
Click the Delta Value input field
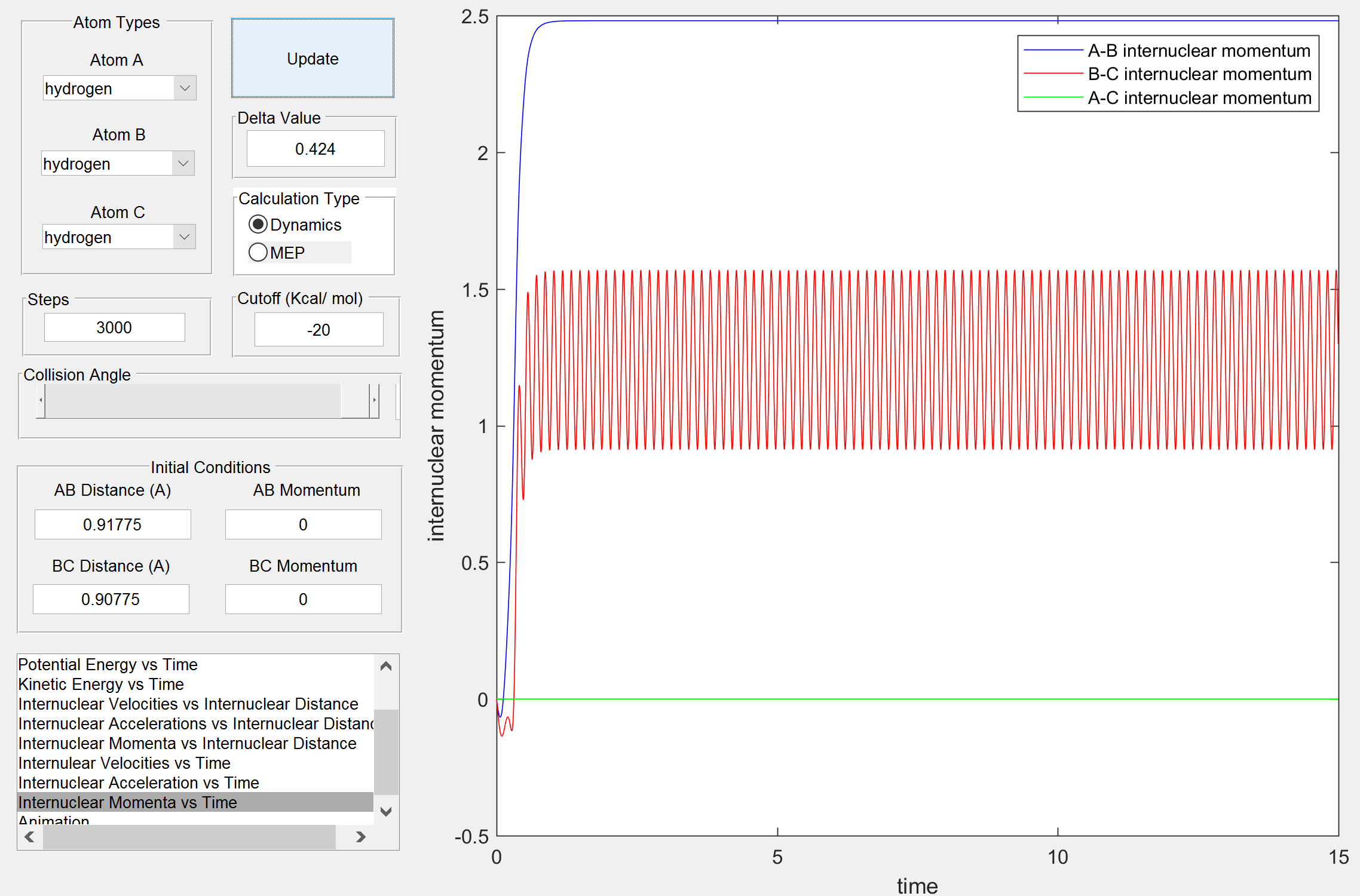coord(316,148)
